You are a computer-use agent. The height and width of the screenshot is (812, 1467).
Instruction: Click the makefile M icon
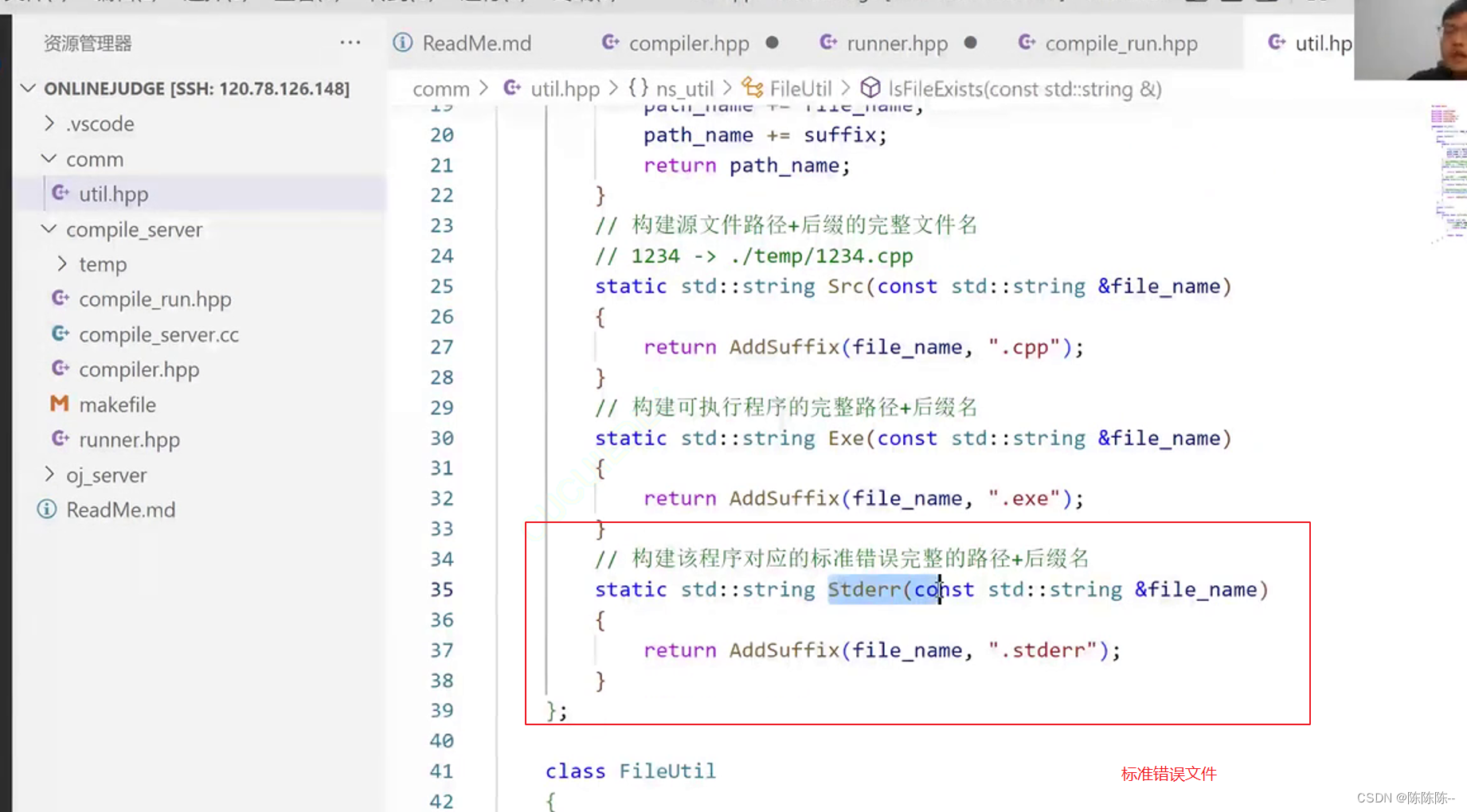point(59,404)
